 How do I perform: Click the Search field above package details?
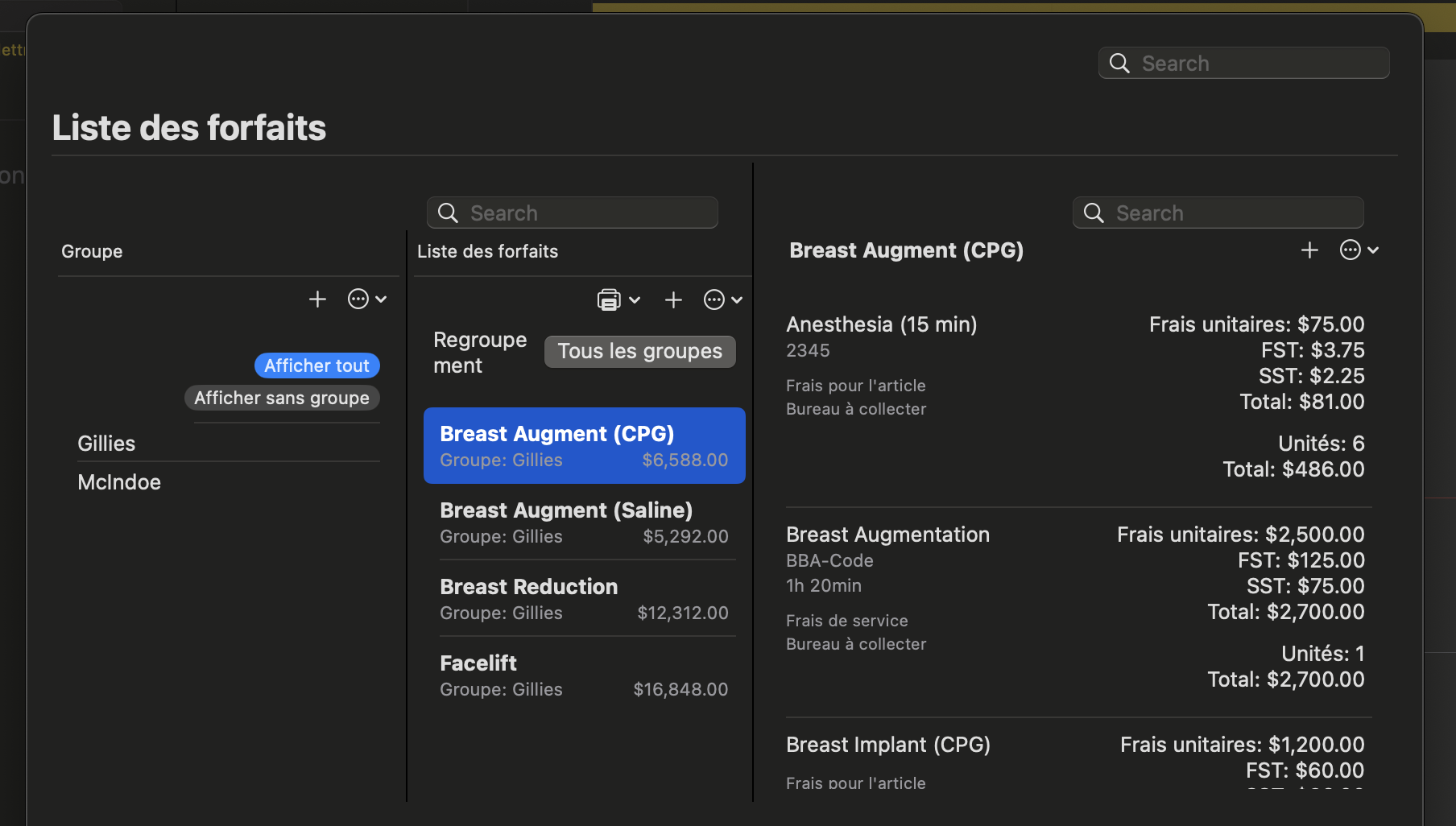pyautogui.click(x=1218, y=213)
